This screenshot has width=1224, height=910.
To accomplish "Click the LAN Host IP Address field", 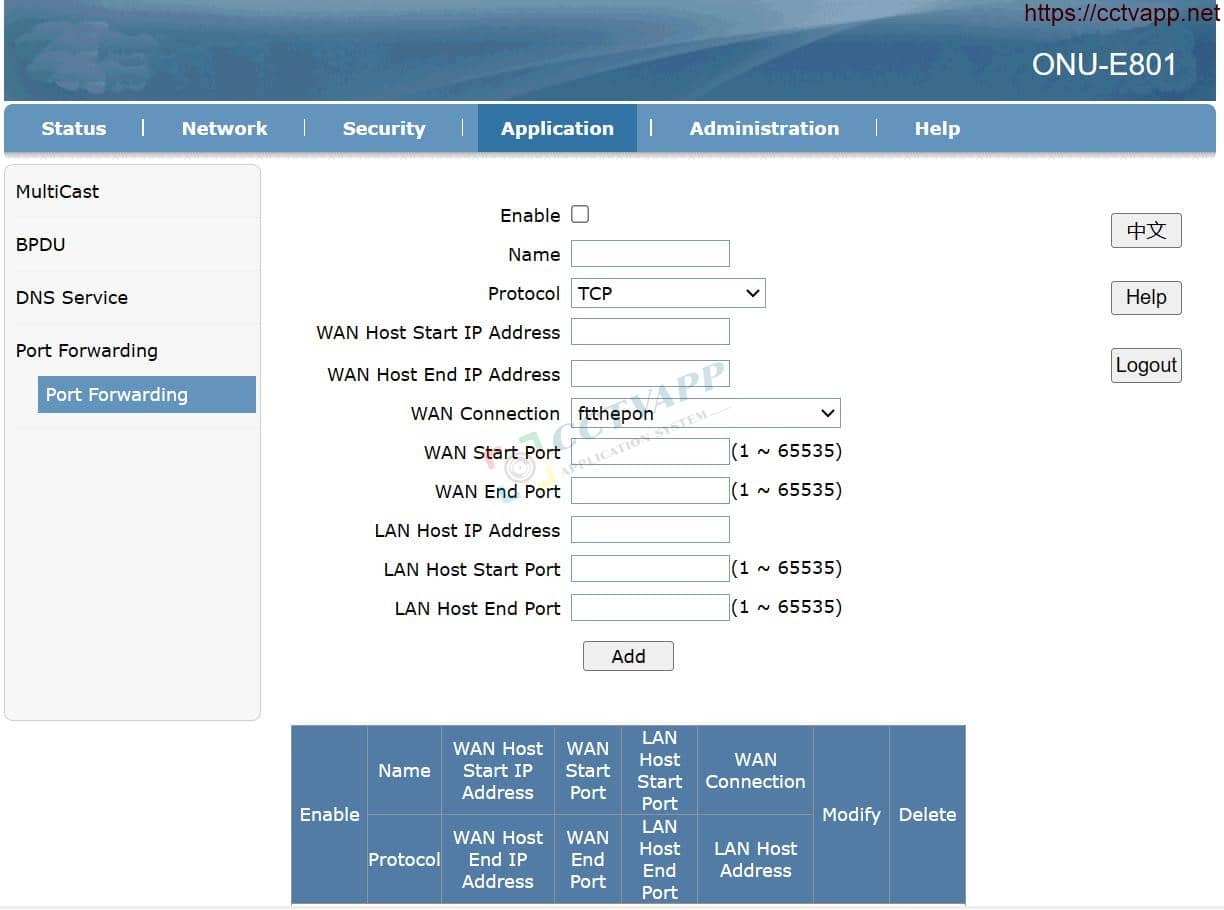I will pyautogui.click(x=650, y=530).
